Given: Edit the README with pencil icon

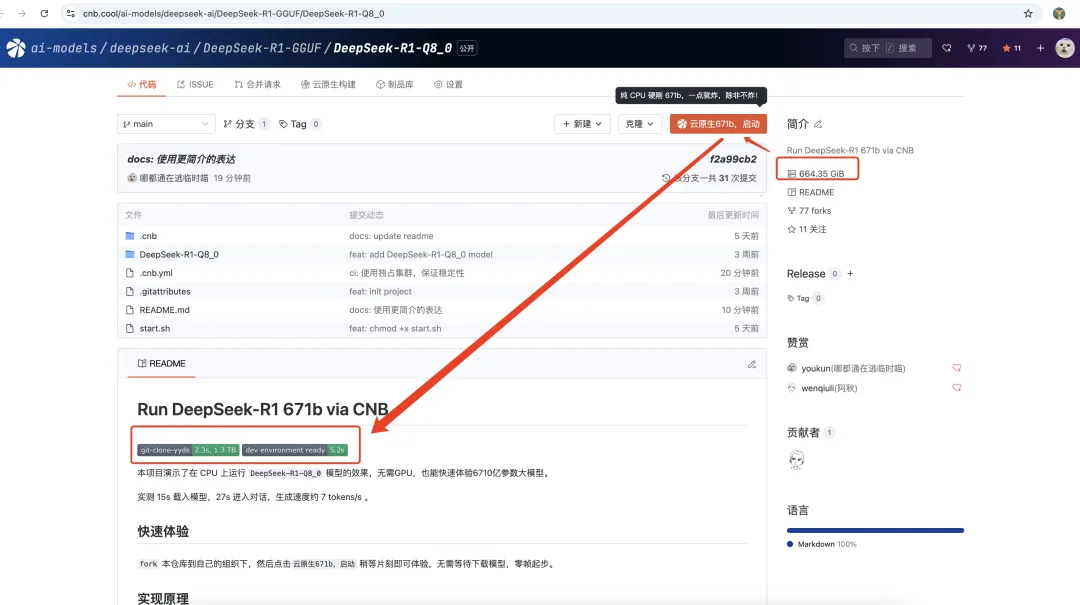Looking at the screenshot, I should (751, 364).
